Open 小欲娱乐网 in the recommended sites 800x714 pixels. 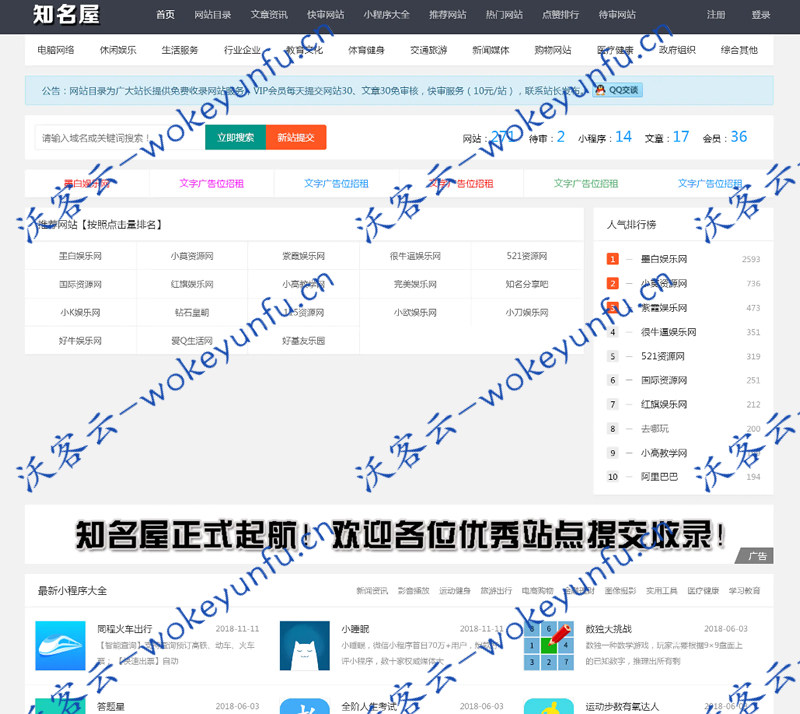click(x=415, y=312)
